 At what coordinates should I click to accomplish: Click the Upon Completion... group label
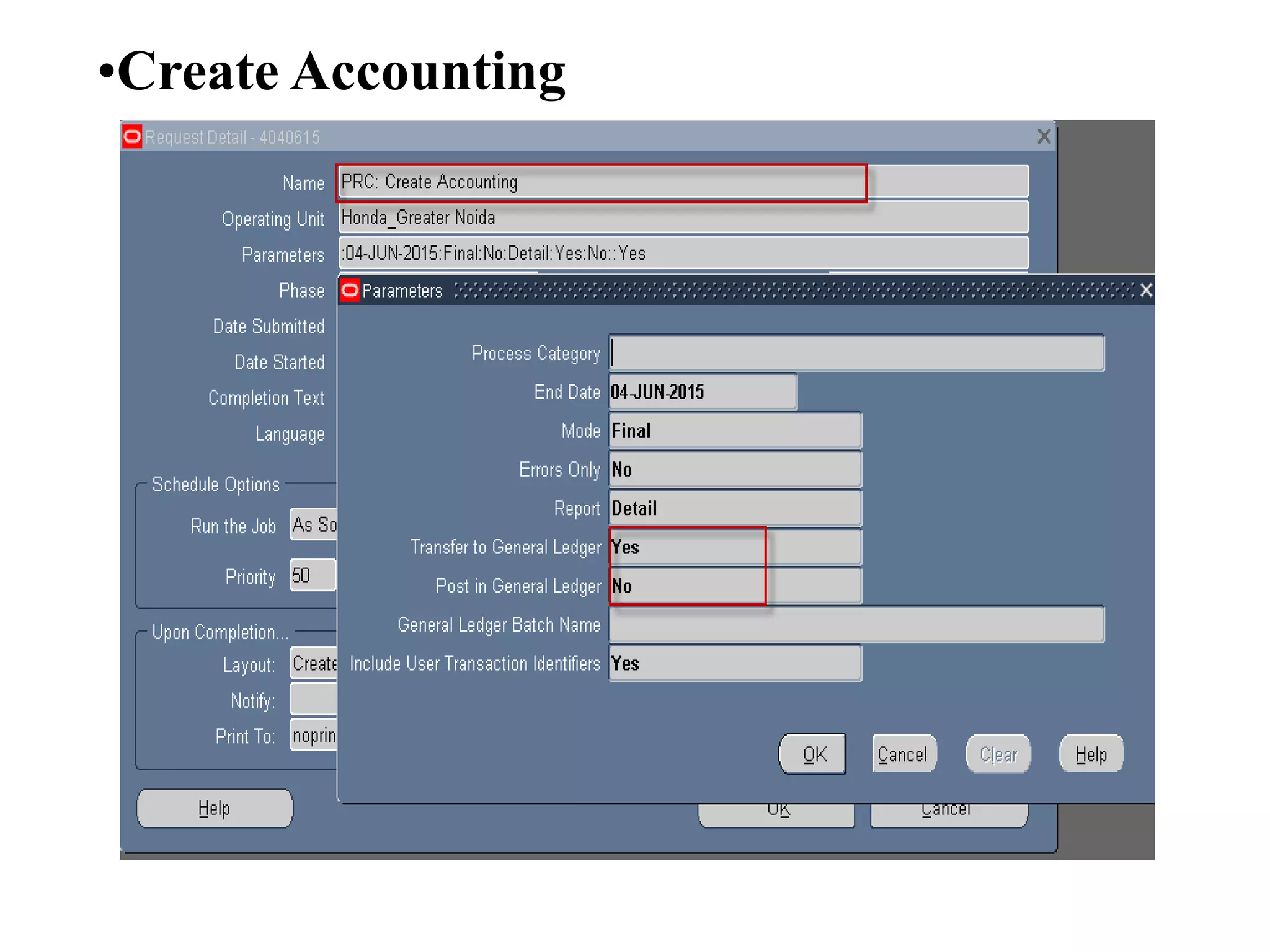[220, 632]
